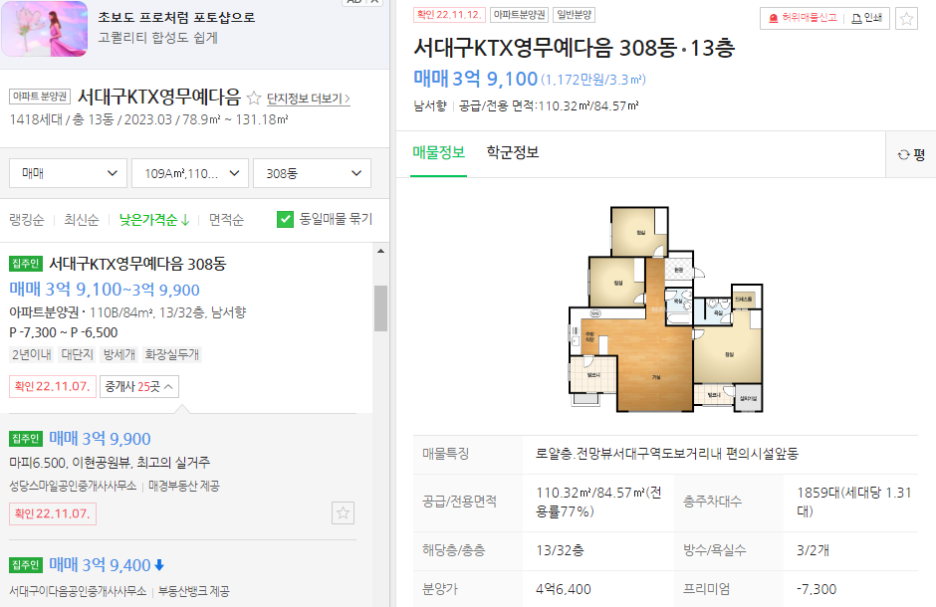The image size is (936, 607).
Task: Click the listing scrollbar thumb
Action: coord(381,308)
